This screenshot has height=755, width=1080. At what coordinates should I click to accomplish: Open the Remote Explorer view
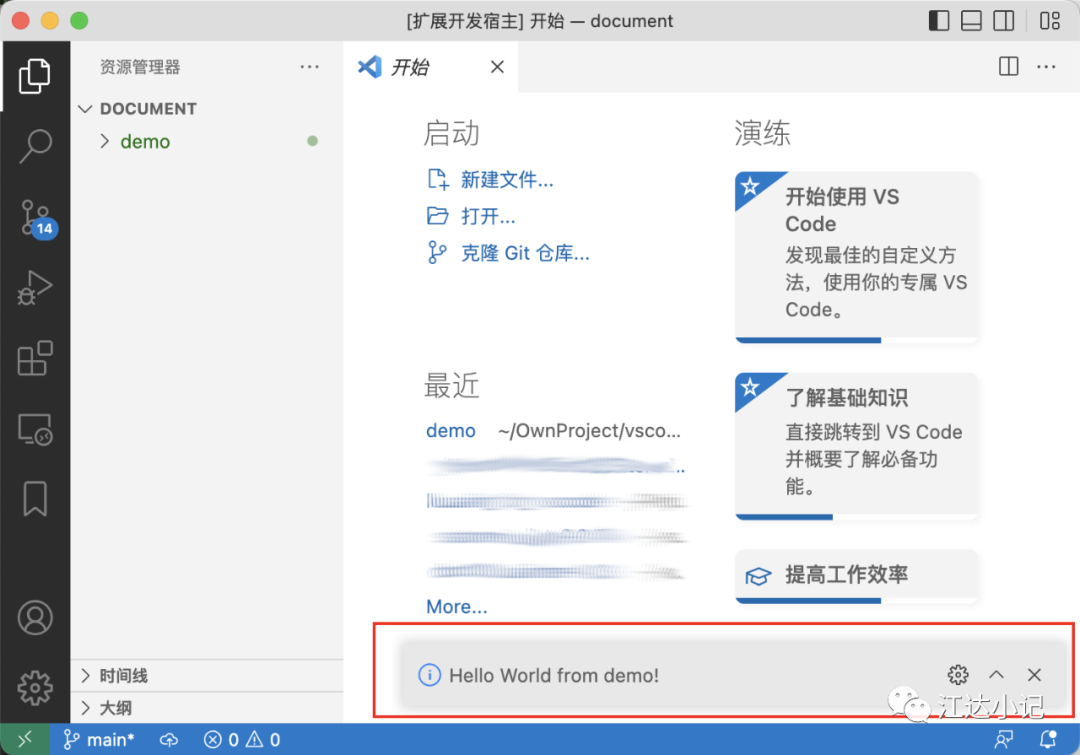coord(34,429)
